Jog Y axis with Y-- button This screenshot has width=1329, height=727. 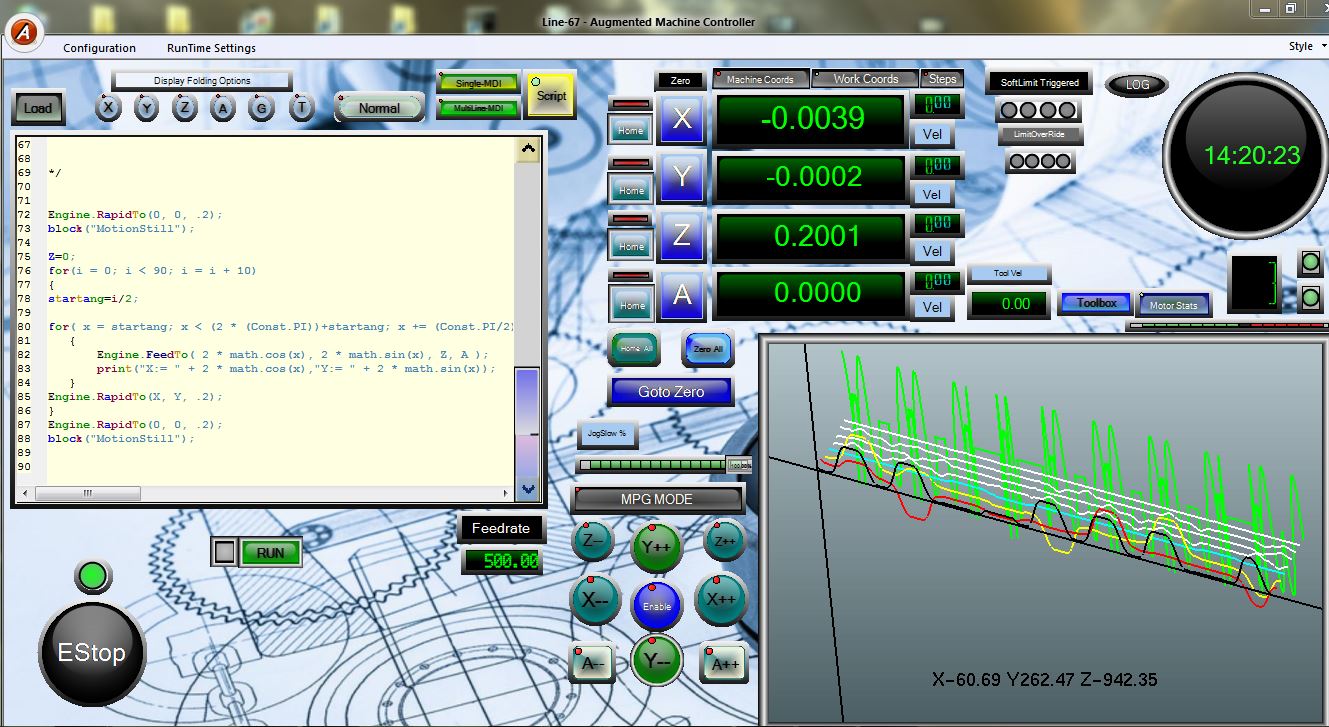tap(656, 660)
